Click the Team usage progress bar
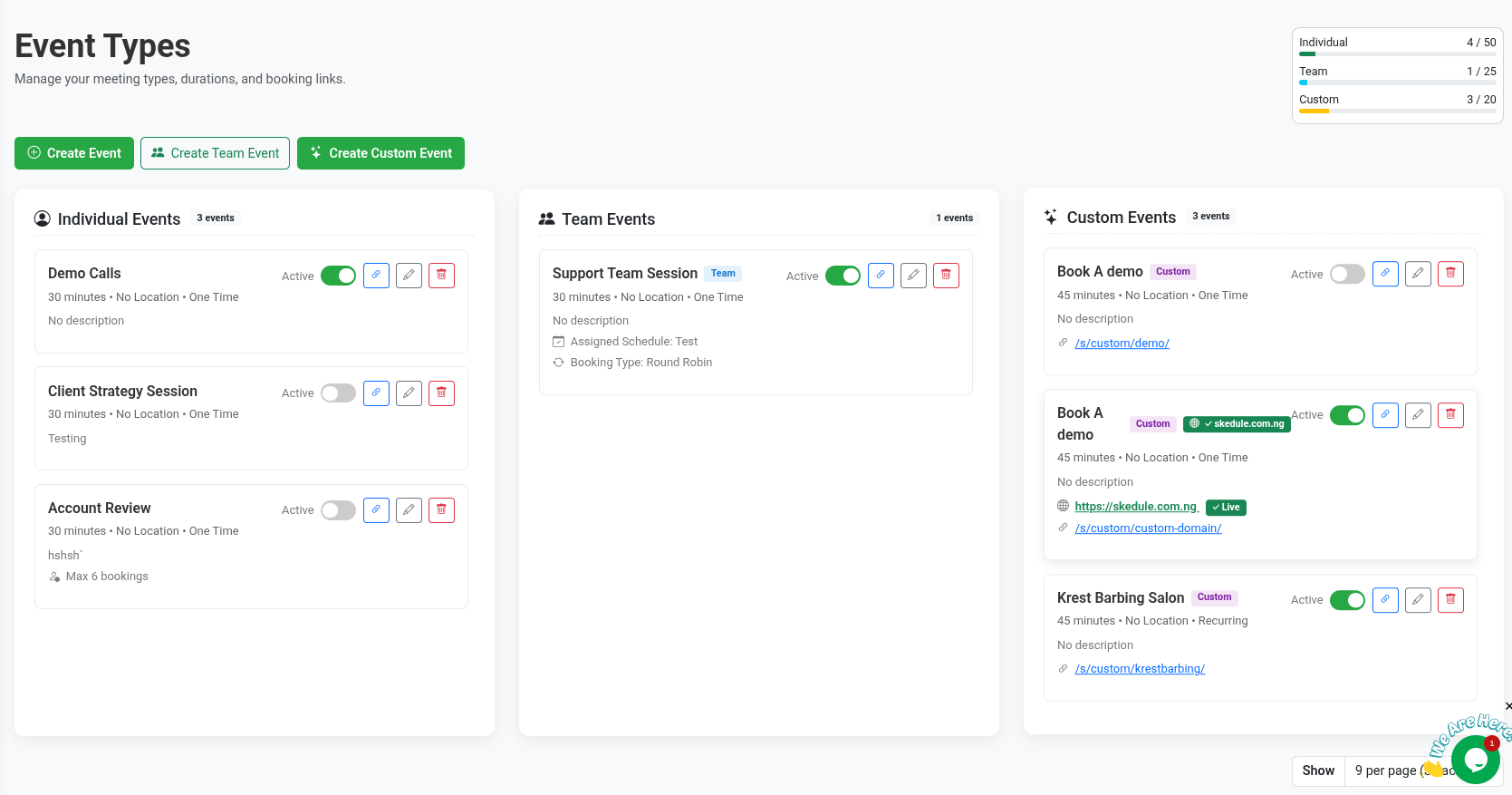The height and width of the screenshot is (795, 1512). pos(1398,82)
